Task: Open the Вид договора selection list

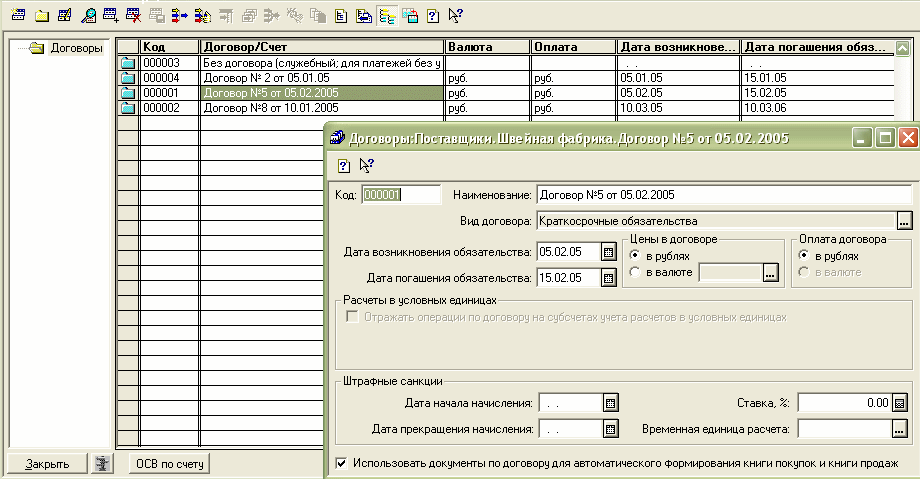Action: [x=904, y=221]
